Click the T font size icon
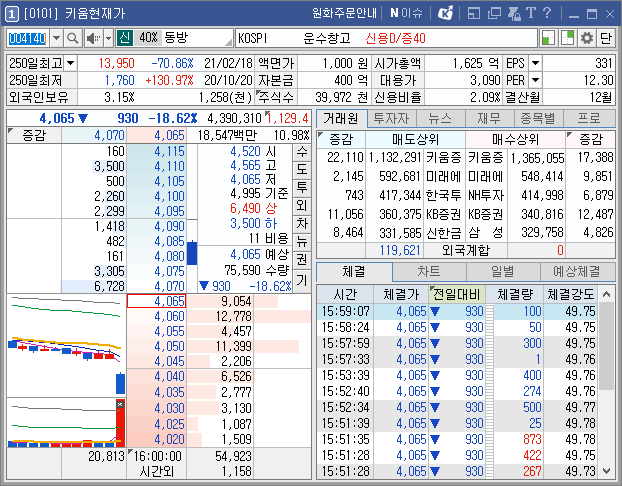The image size is (622, 486). (x=531, y=13)
